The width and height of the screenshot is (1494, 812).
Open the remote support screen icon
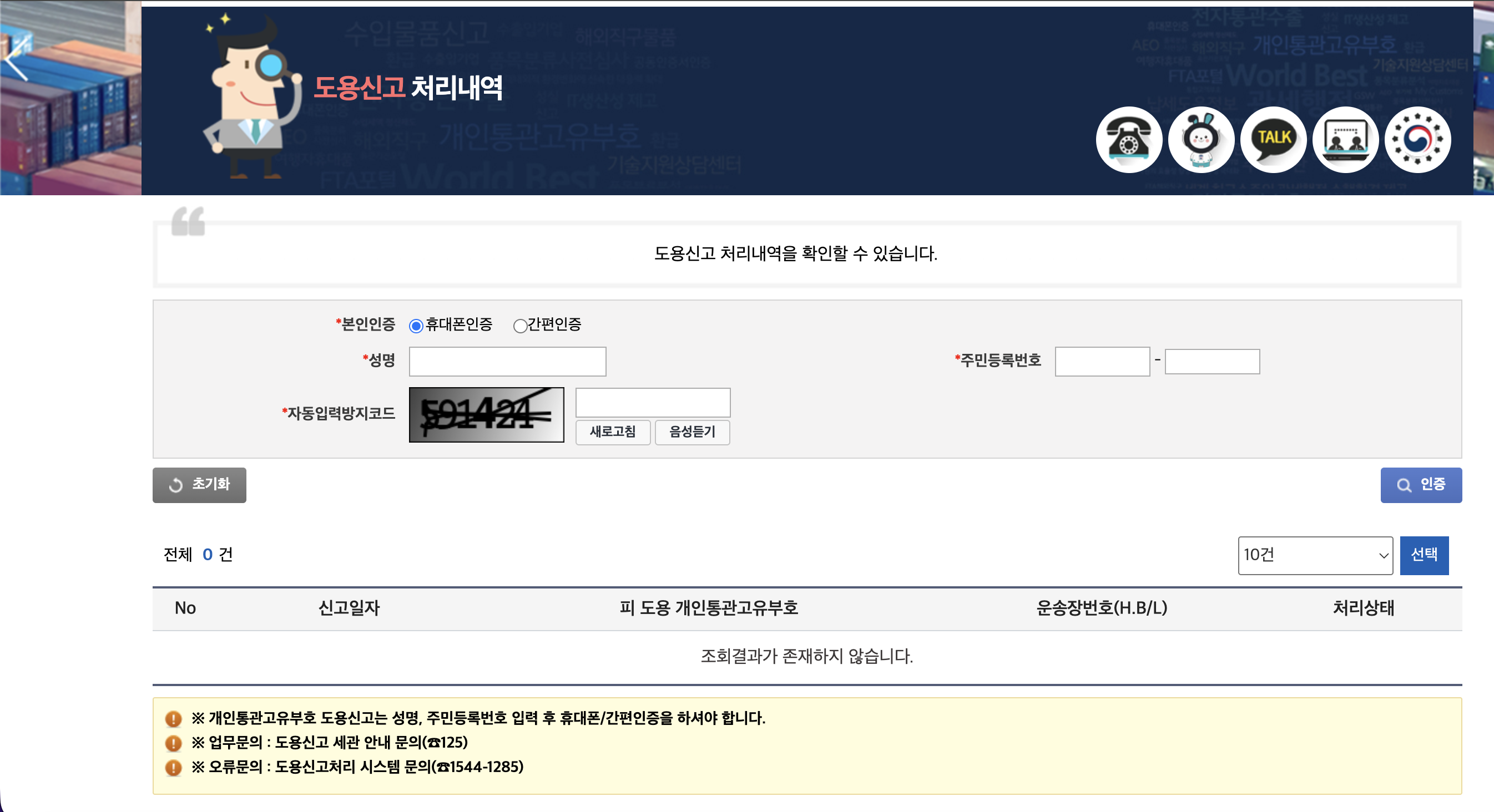pyautogui.click(x=1345, y=140)
